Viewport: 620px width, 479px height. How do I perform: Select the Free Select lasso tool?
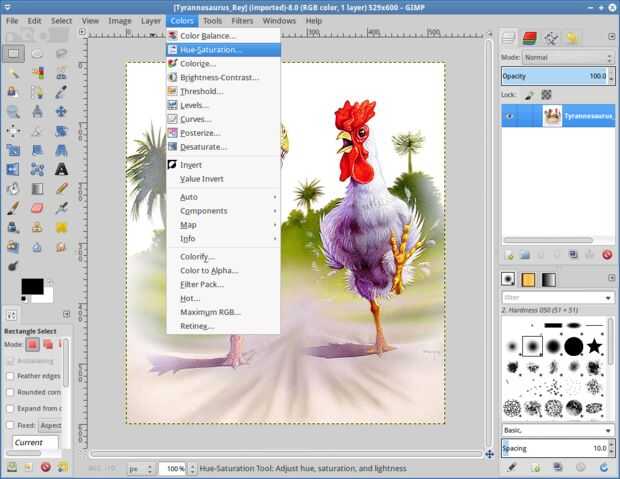(x=61, y=53)
